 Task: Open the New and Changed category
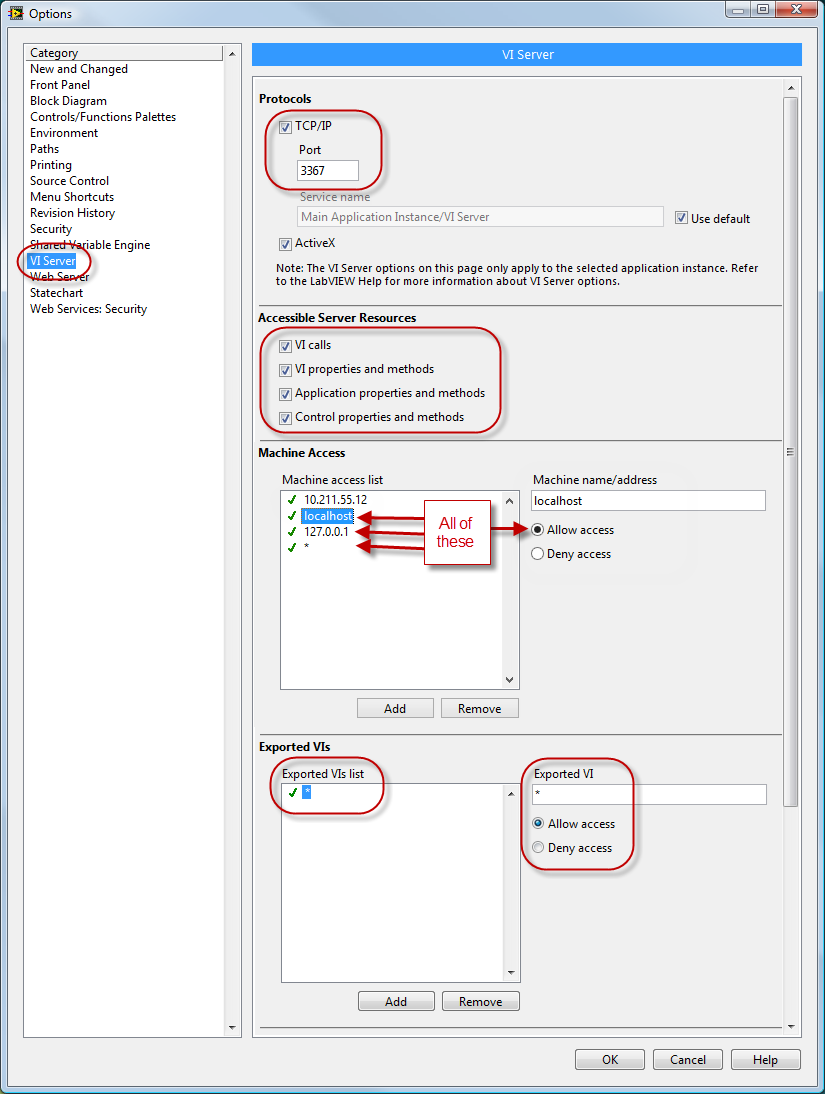[79, 69]
